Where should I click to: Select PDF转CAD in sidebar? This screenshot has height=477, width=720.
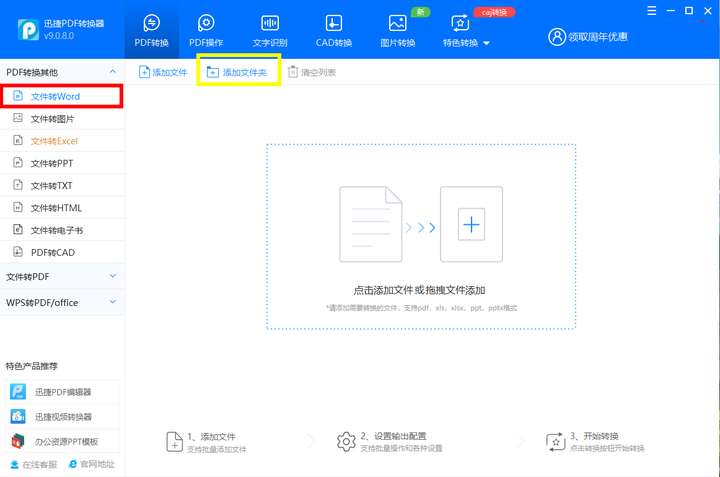62,253
